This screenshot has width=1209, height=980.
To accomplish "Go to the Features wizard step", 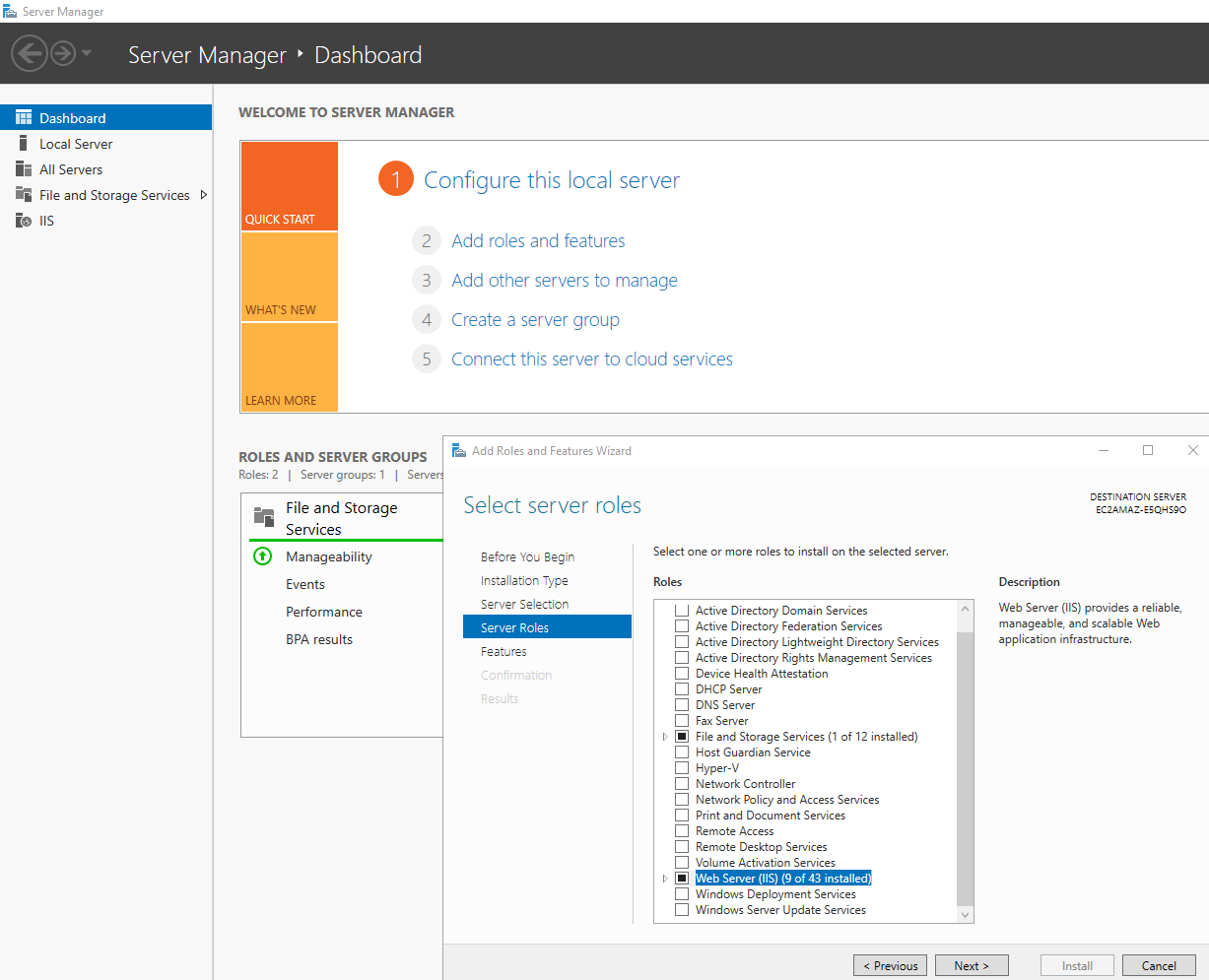I will (504, 651).
